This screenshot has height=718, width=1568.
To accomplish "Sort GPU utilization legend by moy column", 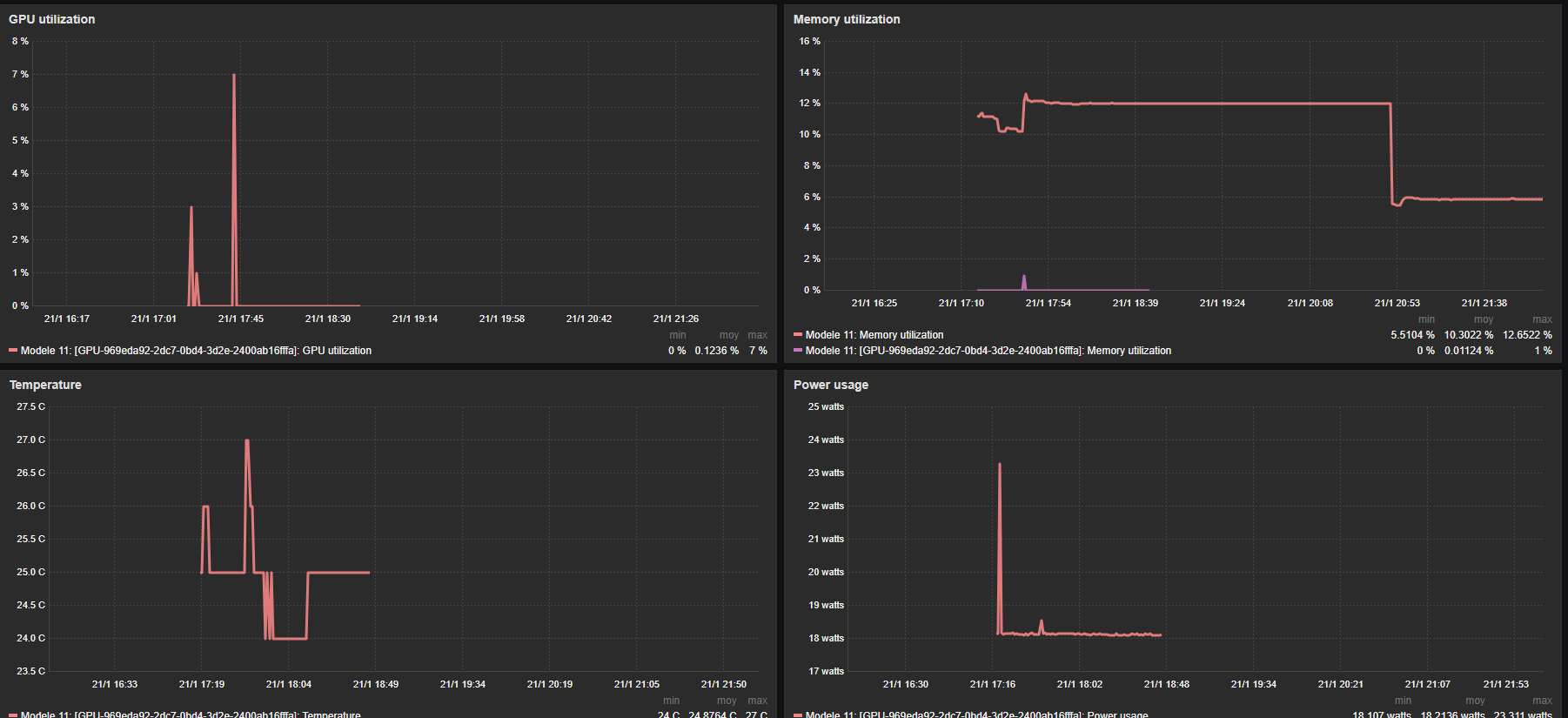I will [729, 335].
